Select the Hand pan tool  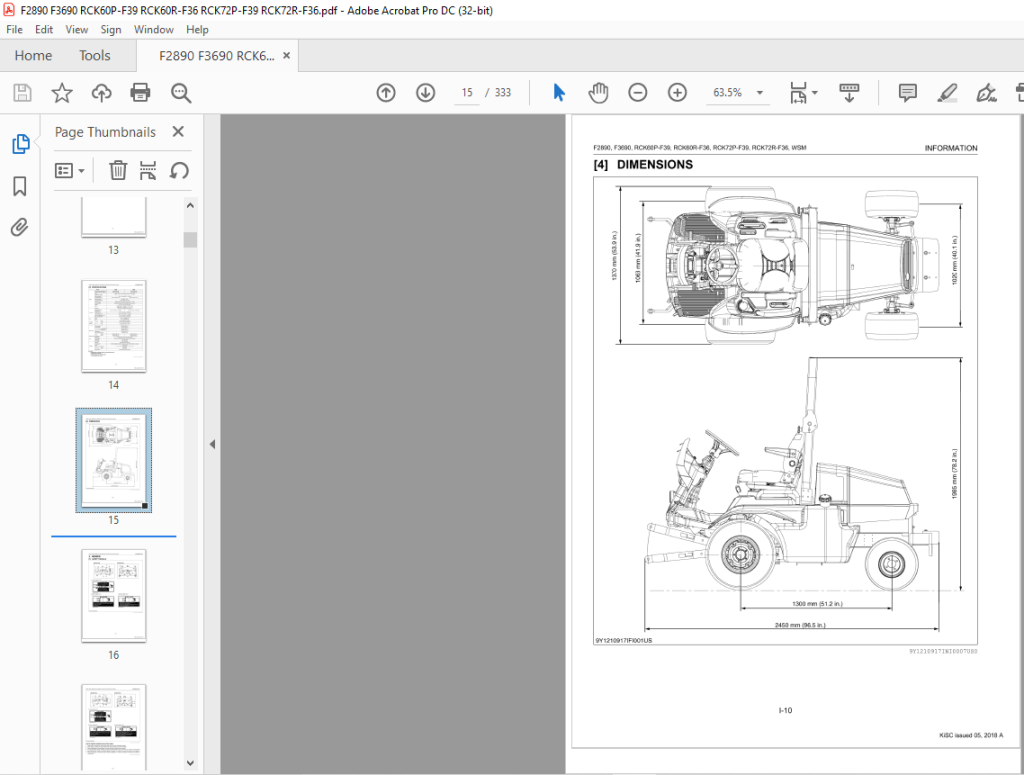point(598,93)
